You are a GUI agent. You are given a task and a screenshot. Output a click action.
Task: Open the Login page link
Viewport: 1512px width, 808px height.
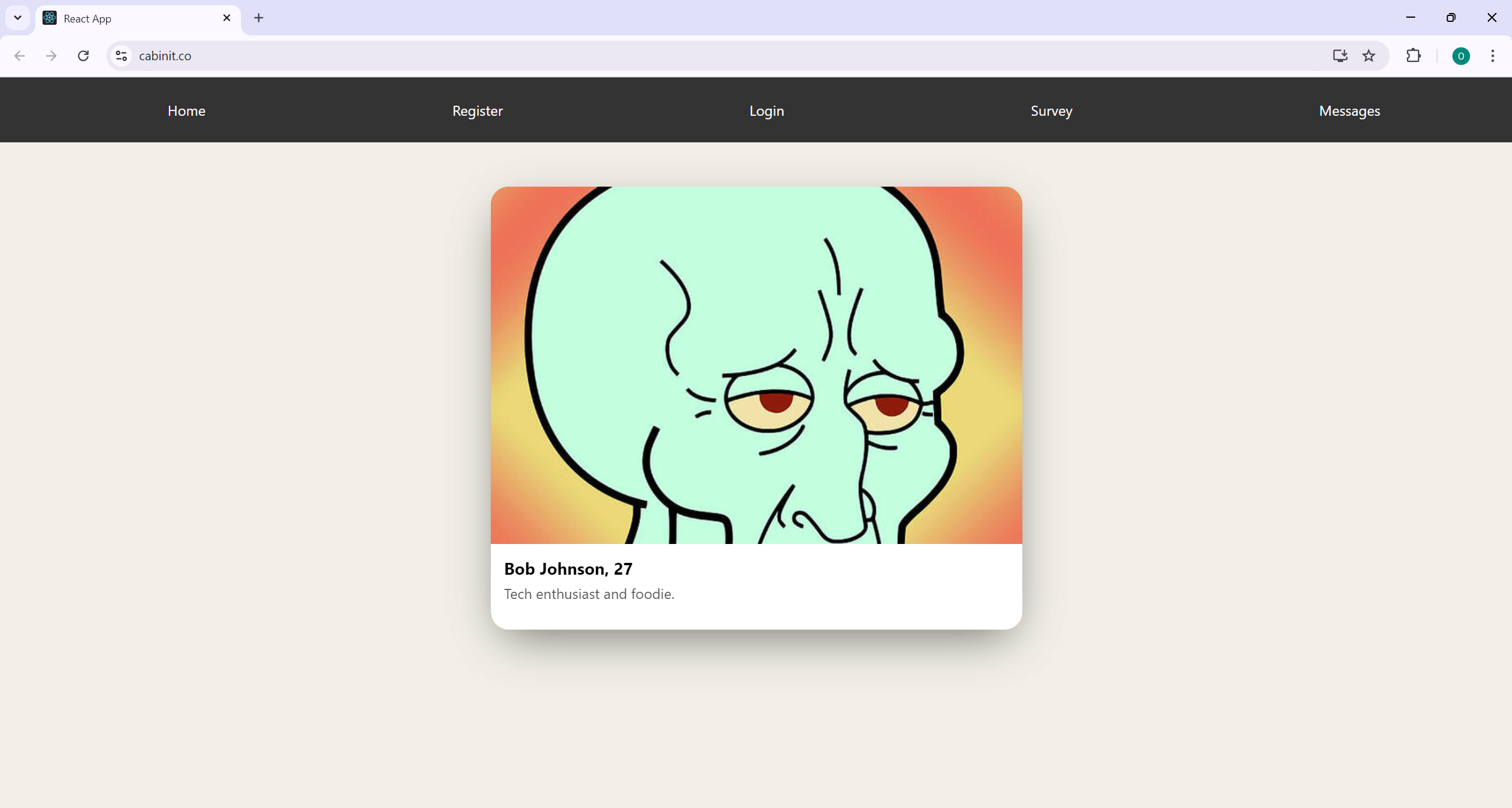click(767, 111)
